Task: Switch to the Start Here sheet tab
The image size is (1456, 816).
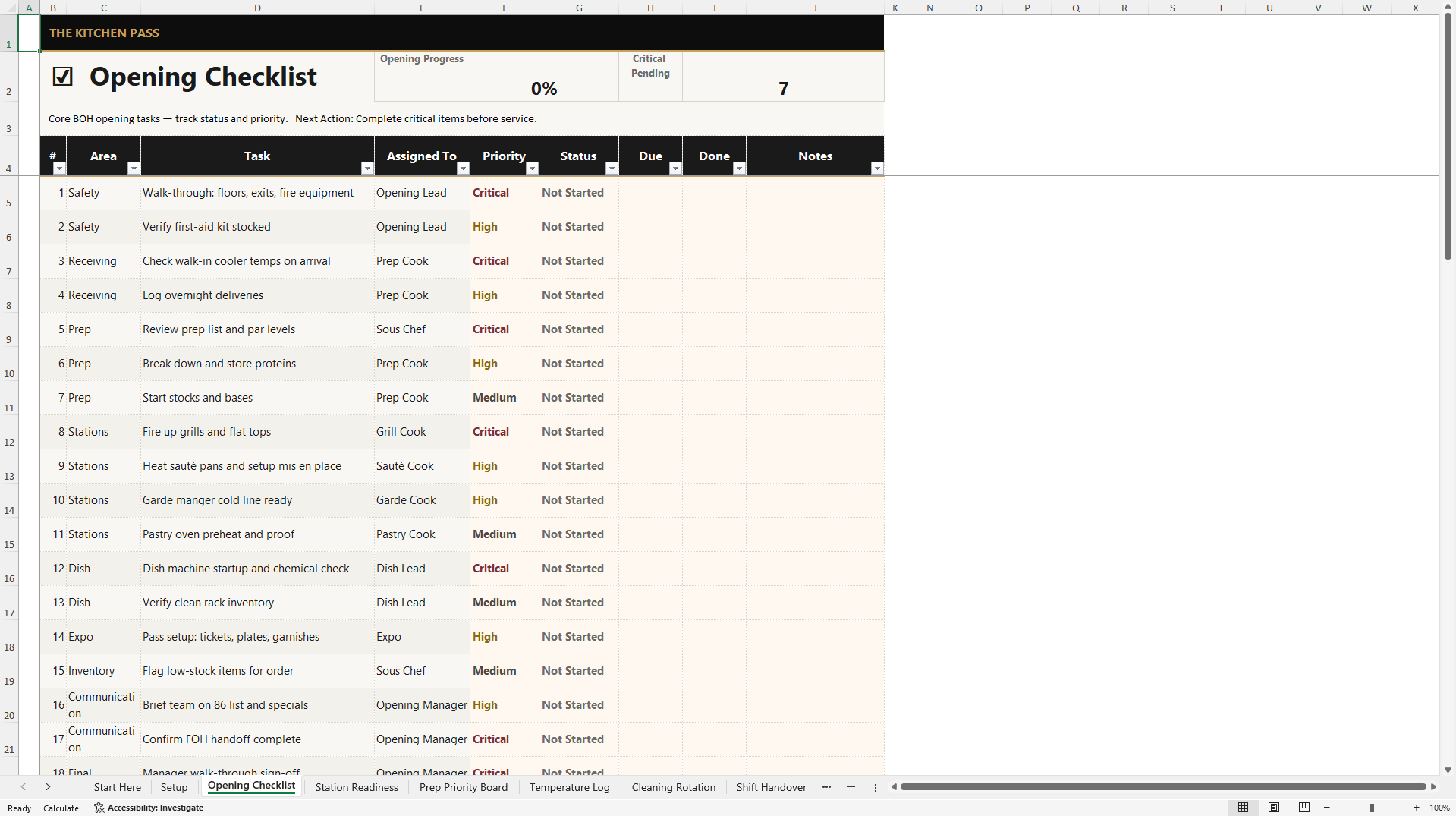Action: pos(118,787)
